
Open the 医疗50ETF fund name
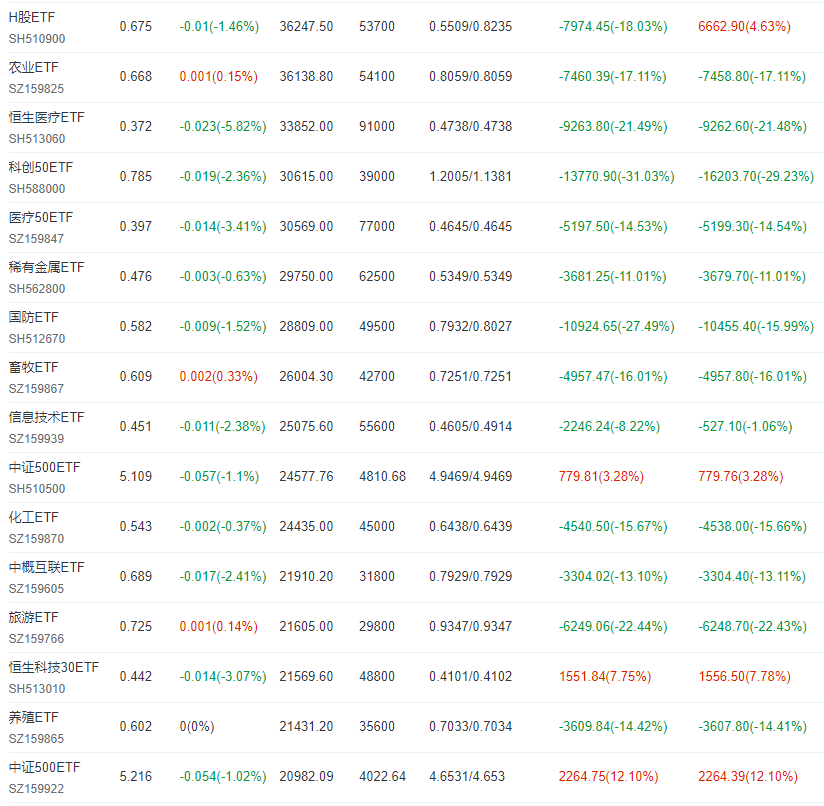[41, 217]
